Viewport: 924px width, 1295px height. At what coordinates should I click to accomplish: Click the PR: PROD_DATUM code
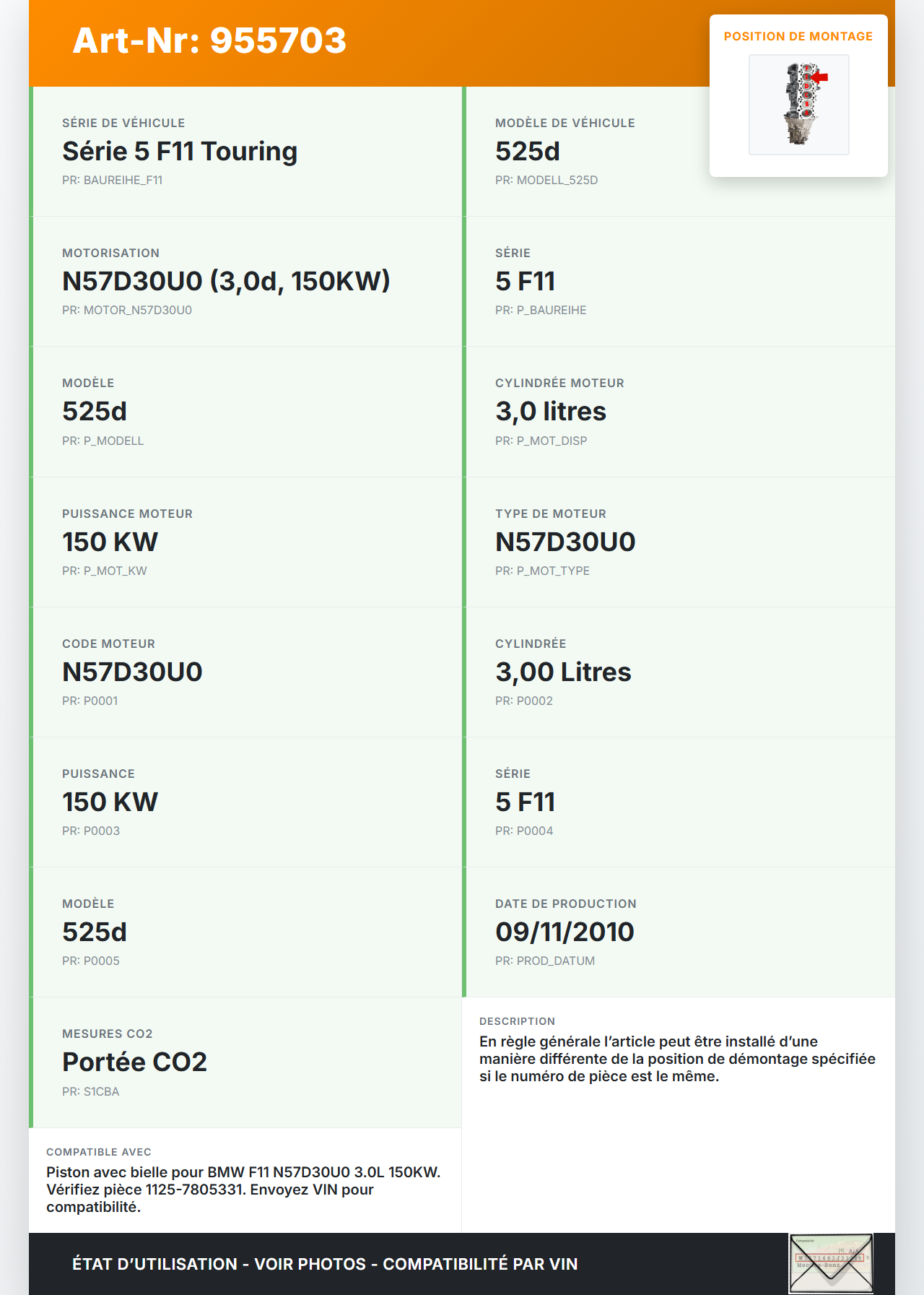click(x=544, y=961)
